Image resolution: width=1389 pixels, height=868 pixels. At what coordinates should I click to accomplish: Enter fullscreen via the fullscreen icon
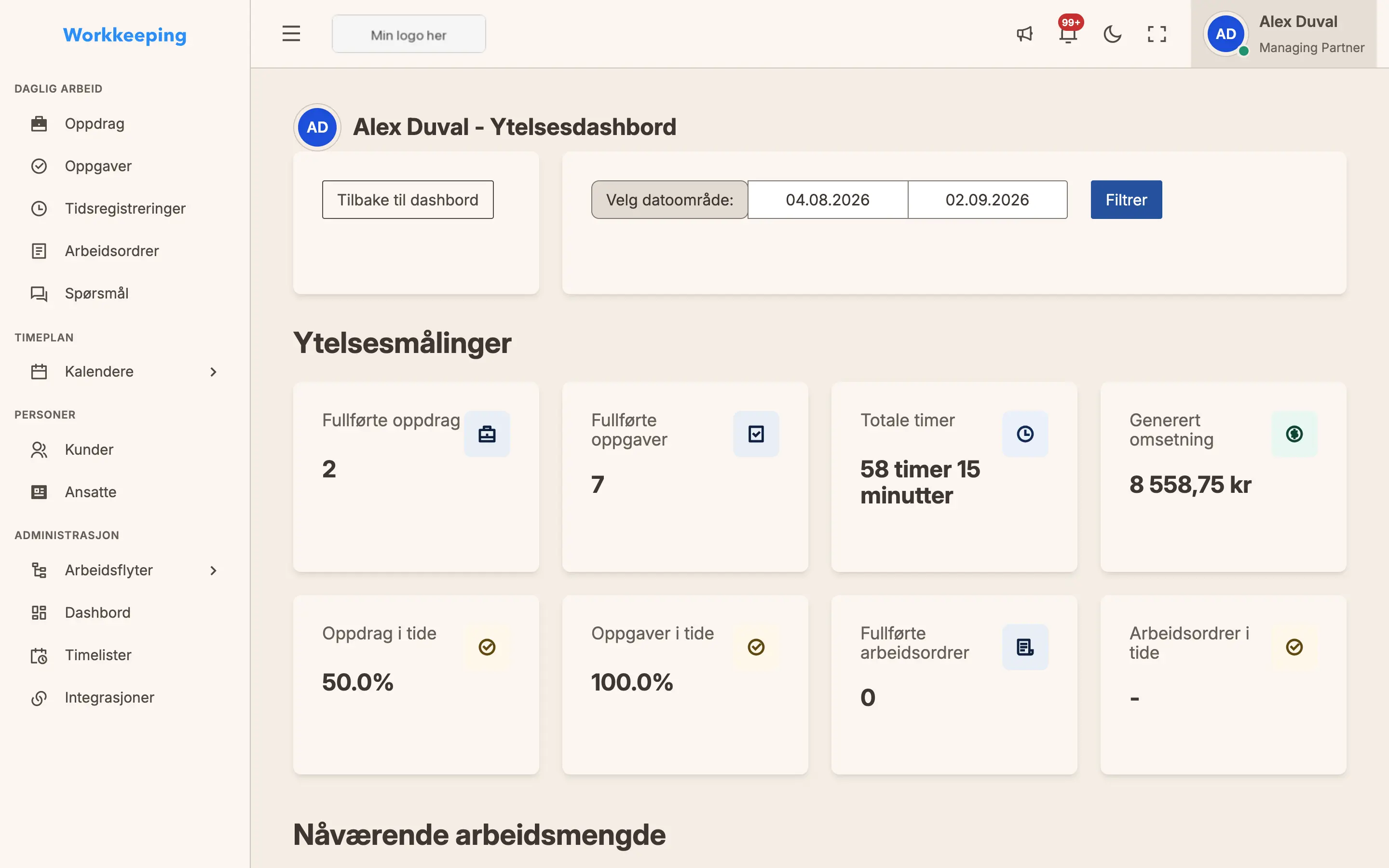[x=1157, y=34]
